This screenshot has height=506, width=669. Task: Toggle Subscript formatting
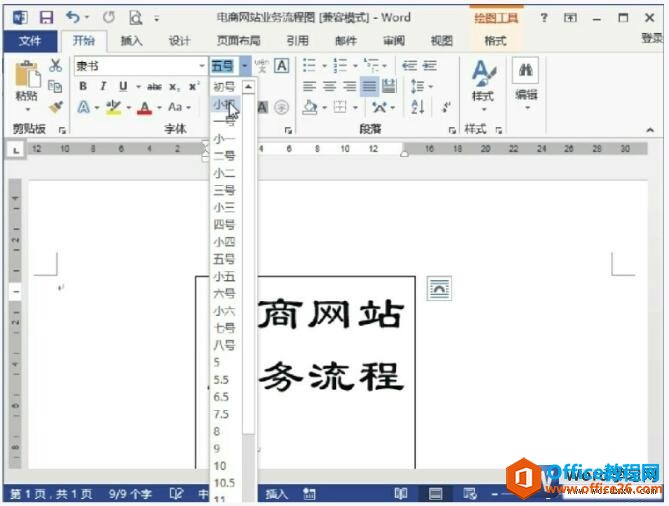(x=174, y=87)
